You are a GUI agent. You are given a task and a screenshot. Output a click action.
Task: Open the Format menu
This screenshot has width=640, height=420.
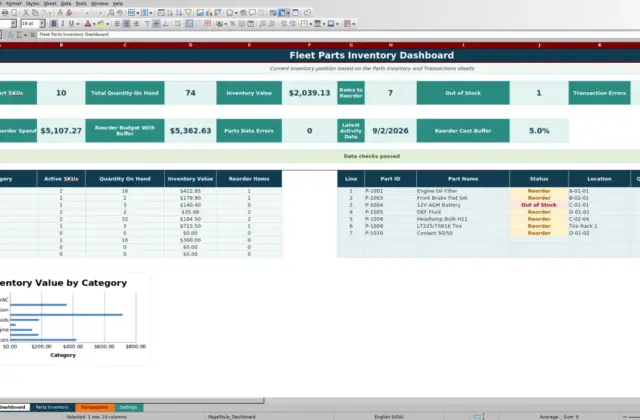coord(13,3)
